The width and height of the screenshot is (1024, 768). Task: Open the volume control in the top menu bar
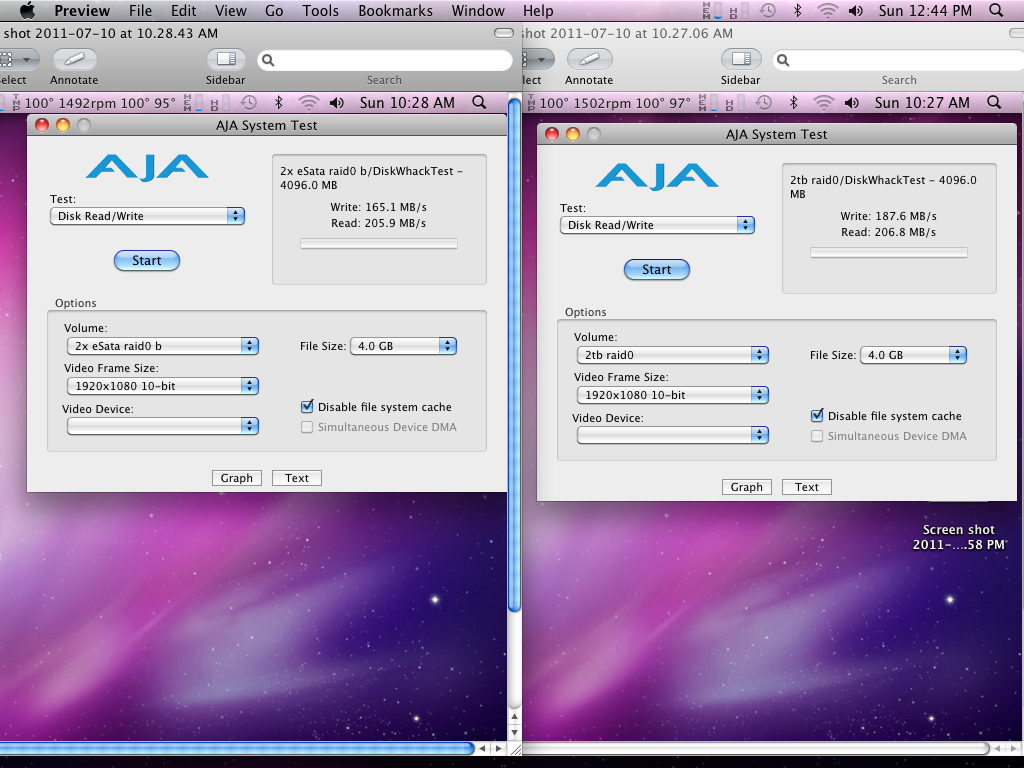click(856, 10)
